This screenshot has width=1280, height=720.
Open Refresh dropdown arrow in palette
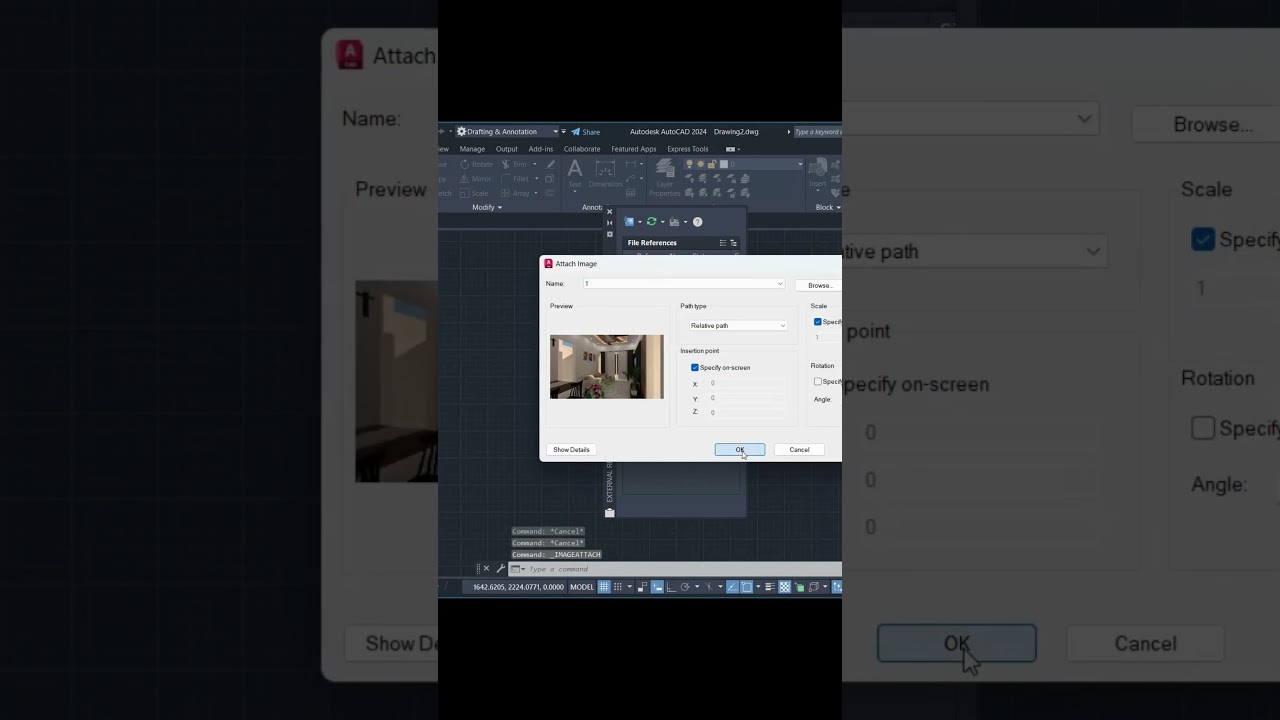pyautogui.click(x=662, y=222)
